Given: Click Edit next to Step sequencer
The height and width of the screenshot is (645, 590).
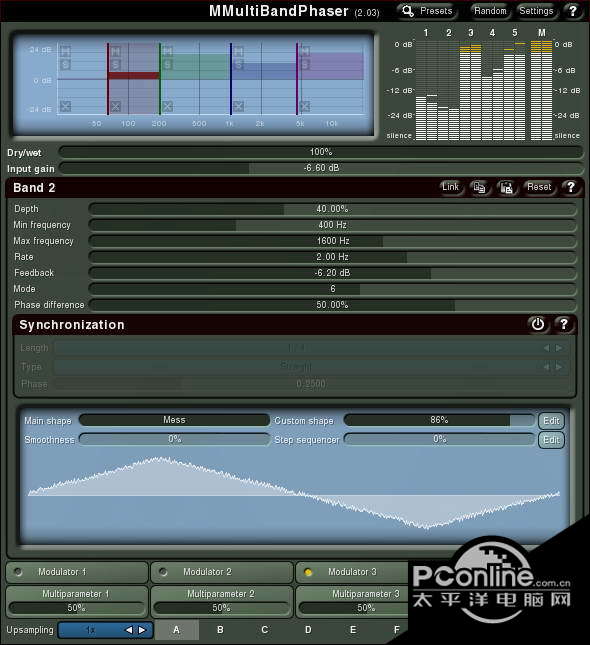Looking at the screenshot, I should (551, 440).
